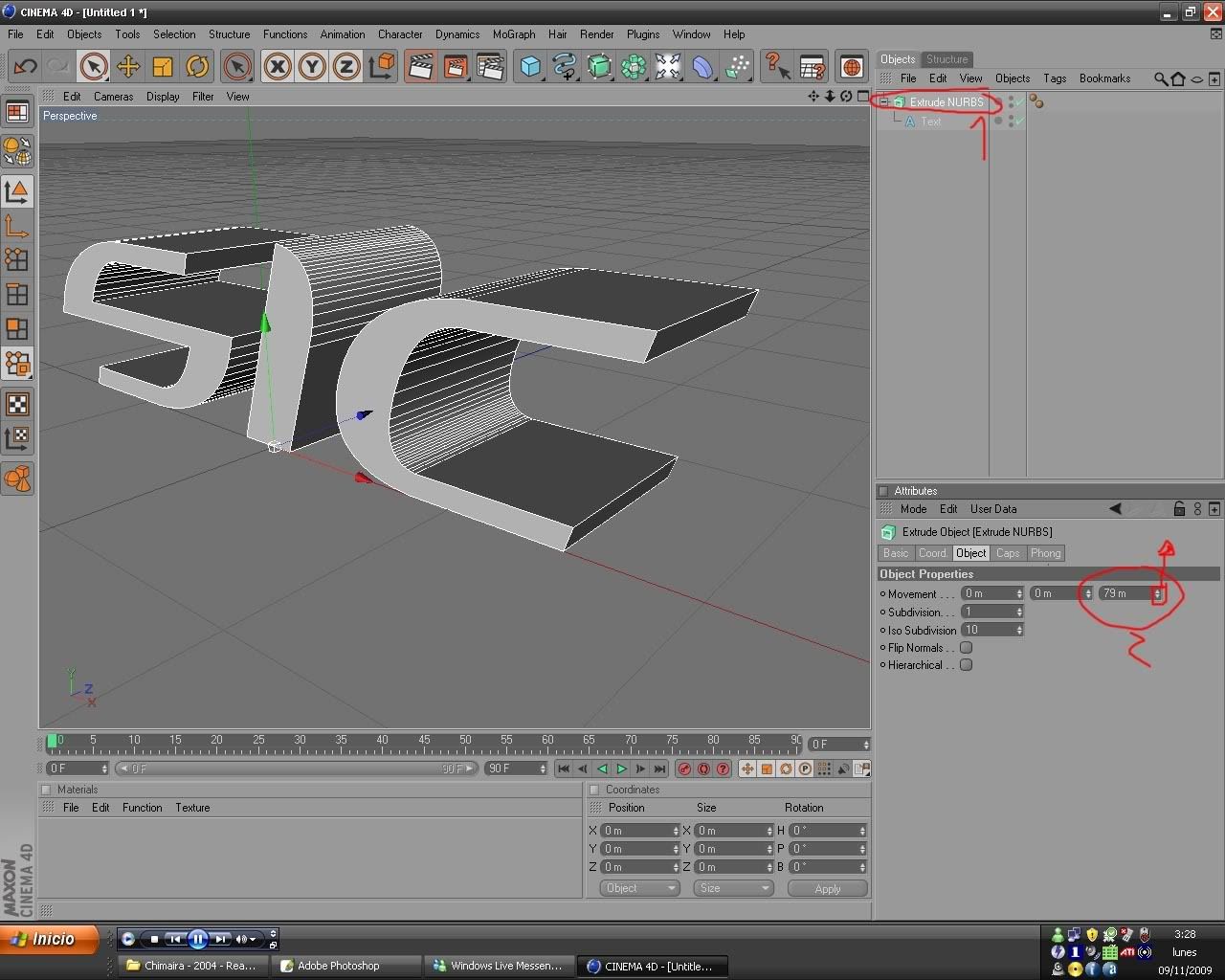Open the NURBS objects icon
Viewport: 1225px width, 980px height.
click(599, 66)
